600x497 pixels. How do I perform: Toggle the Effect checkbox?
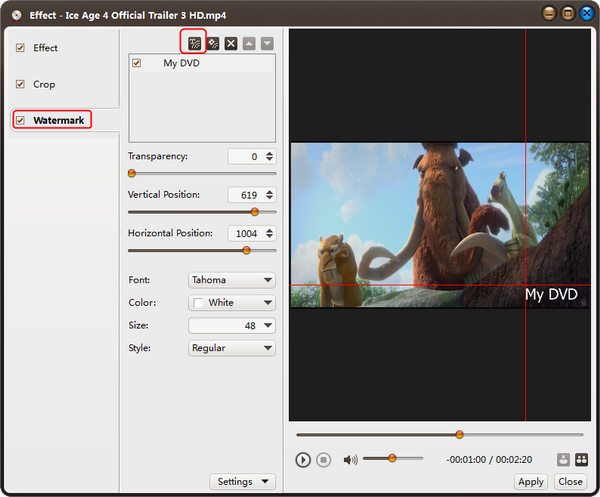[x=20, y=48]
